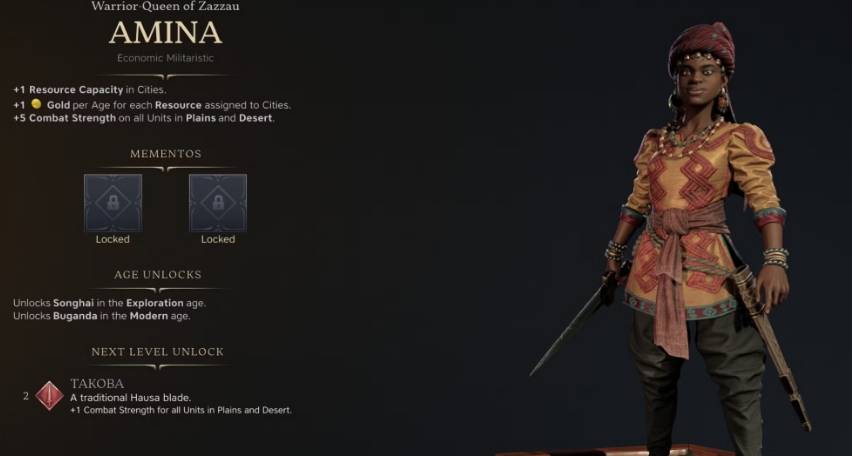Click the first locked memento slot

pos(113,203)
